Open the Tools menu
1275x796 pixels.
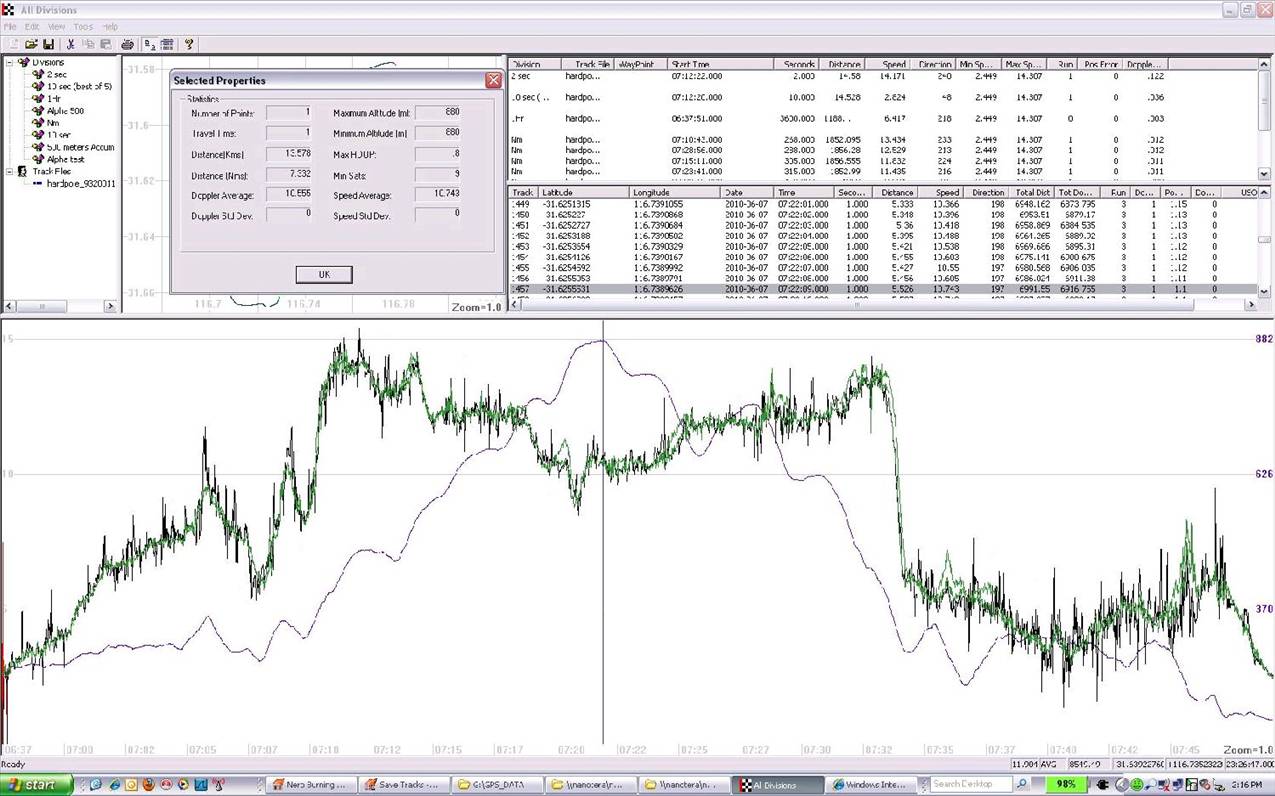[82, 26]
